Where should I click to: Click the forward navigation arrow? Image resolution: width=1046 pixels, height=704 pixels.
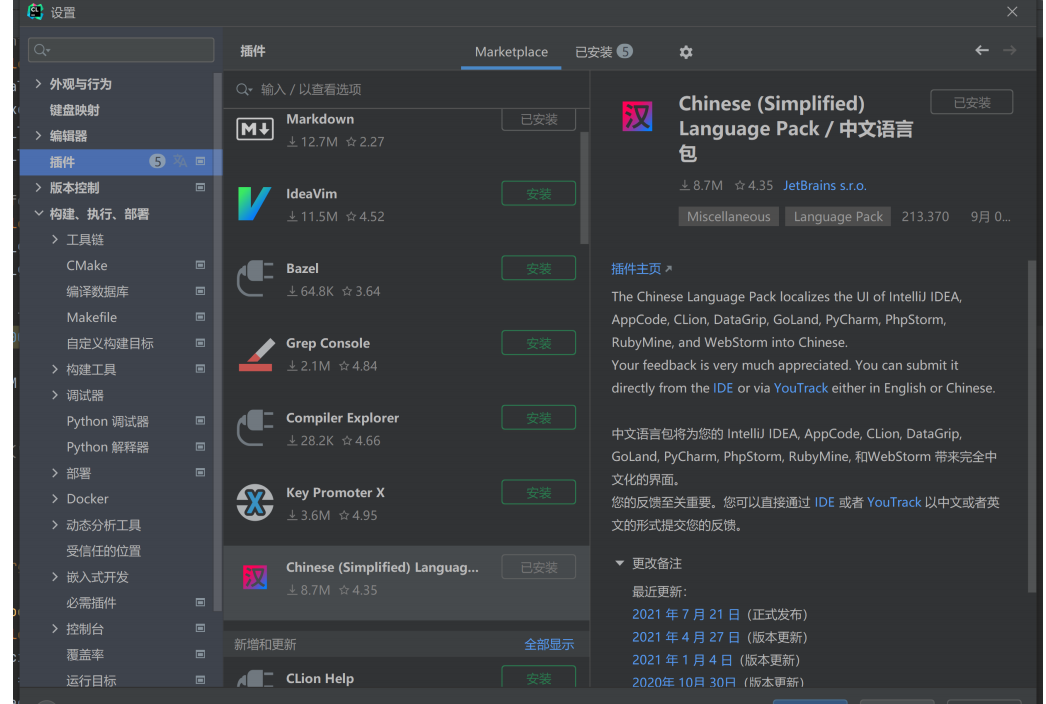click(1009, 51)
